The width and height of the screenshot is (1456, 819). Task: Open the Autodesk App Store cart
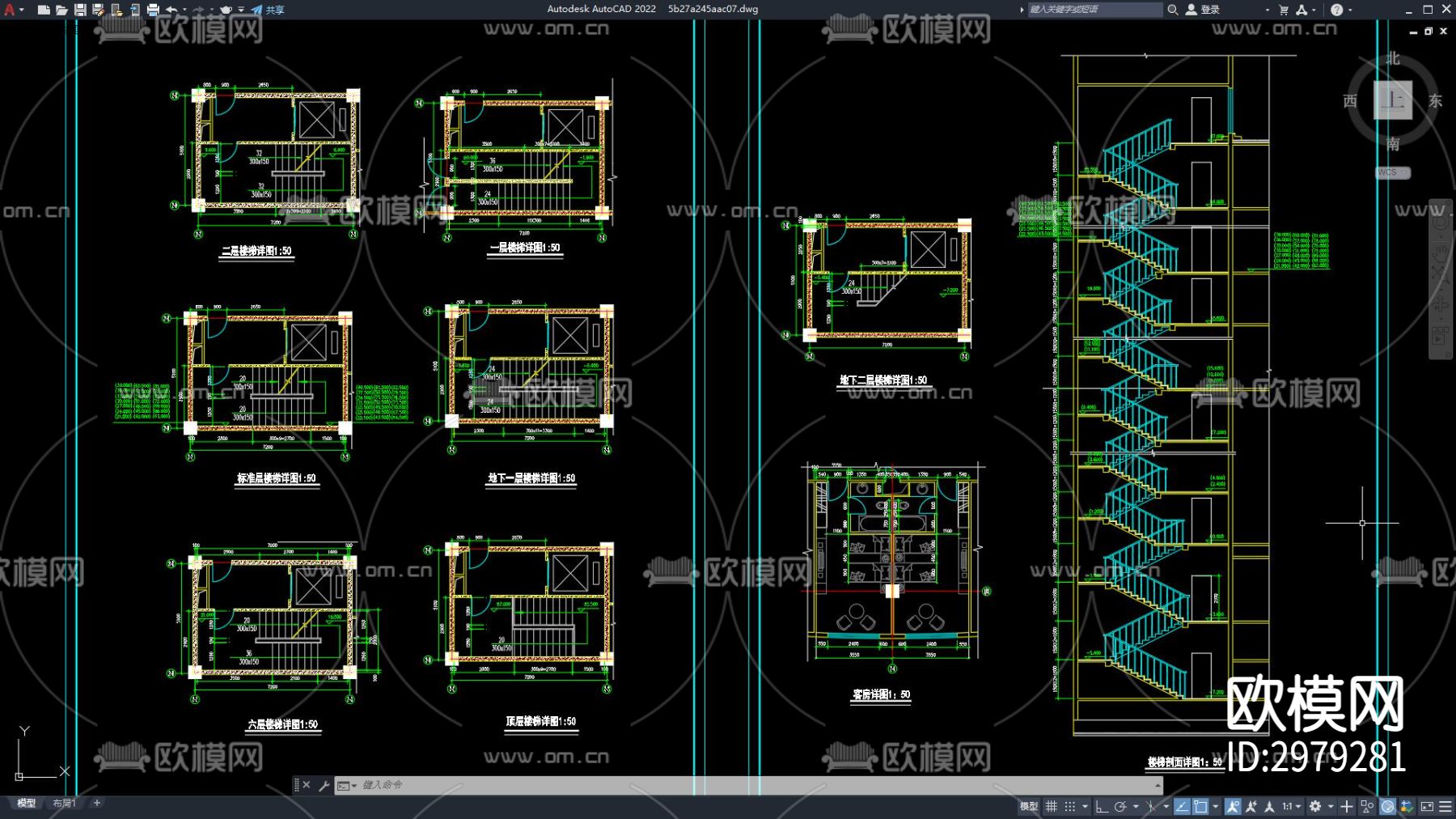(1284, 10)
